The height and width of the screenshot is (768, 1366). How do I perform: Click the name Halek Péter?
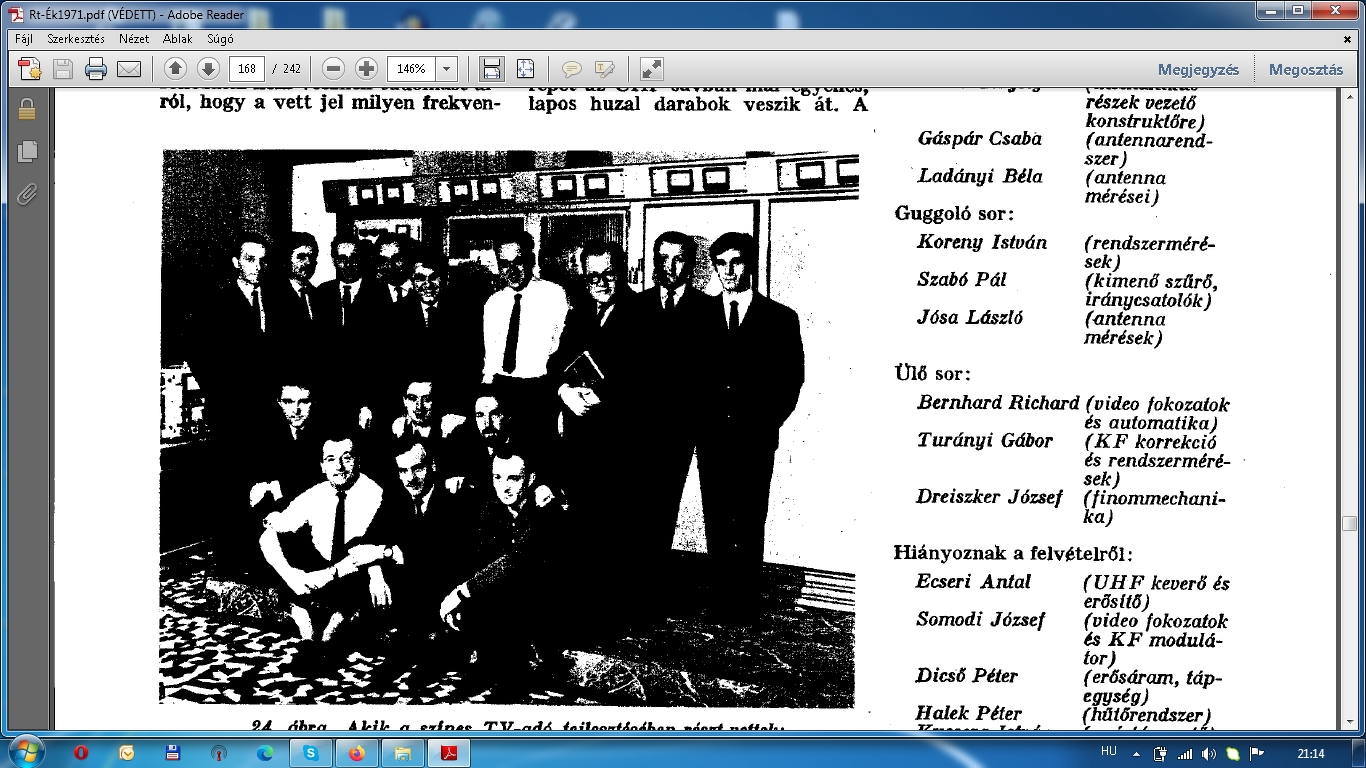969,714
